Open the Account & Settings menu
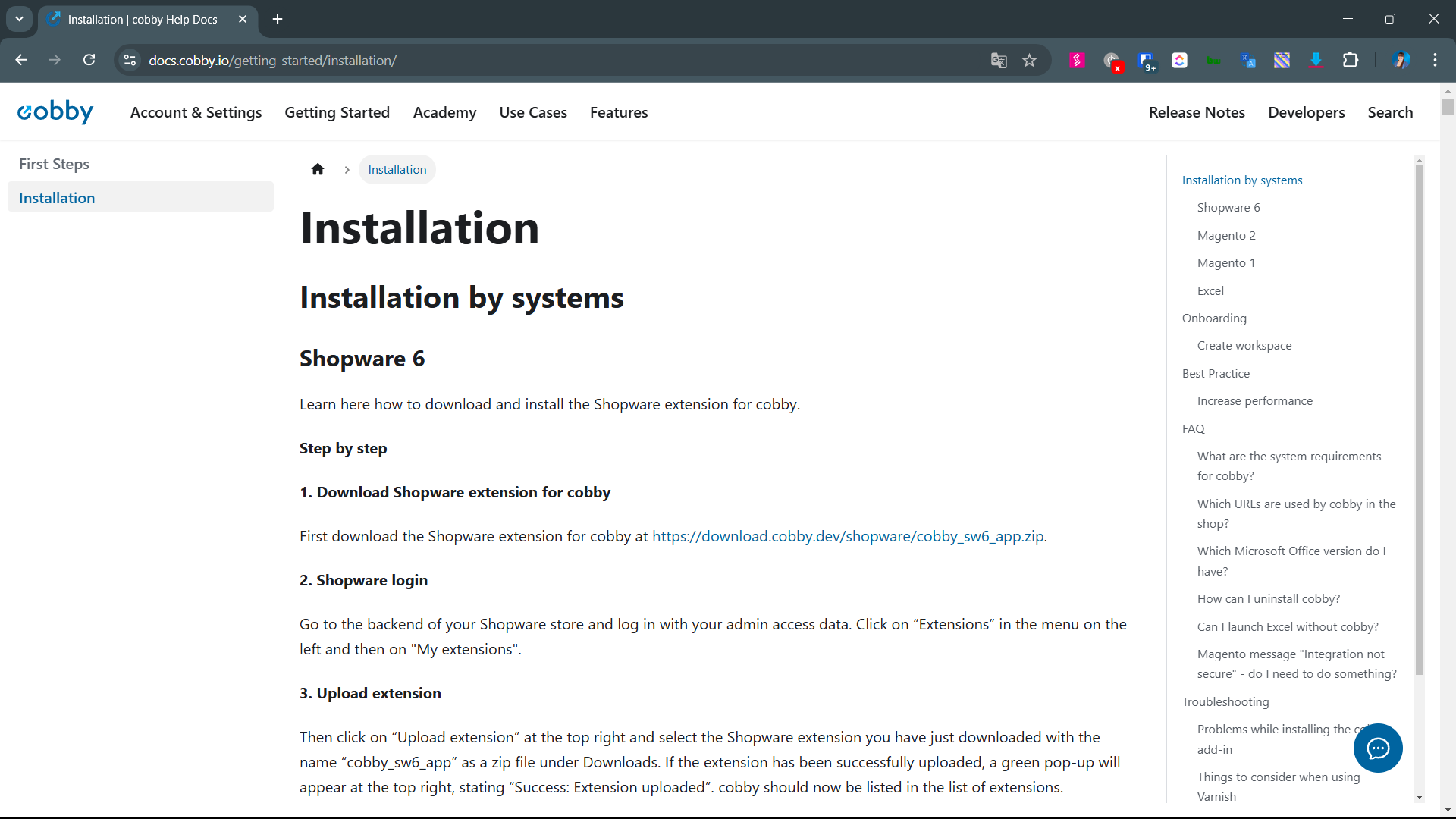 196,112
